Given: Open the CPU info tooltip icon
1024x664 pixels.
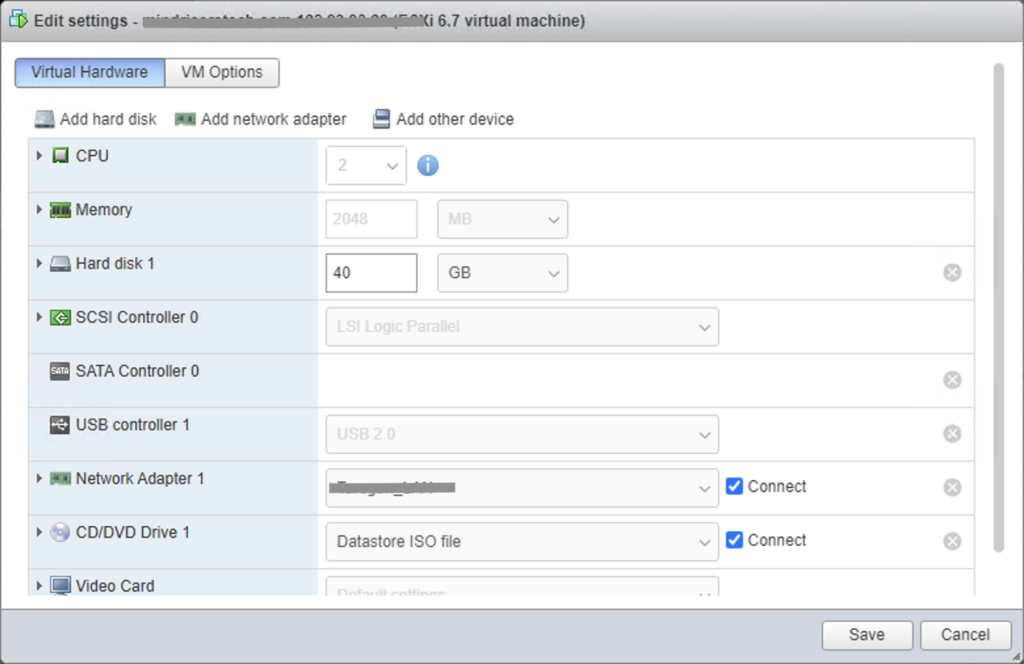Looking at the screenshot, I should pyautogui.click(x=428, y=165).
